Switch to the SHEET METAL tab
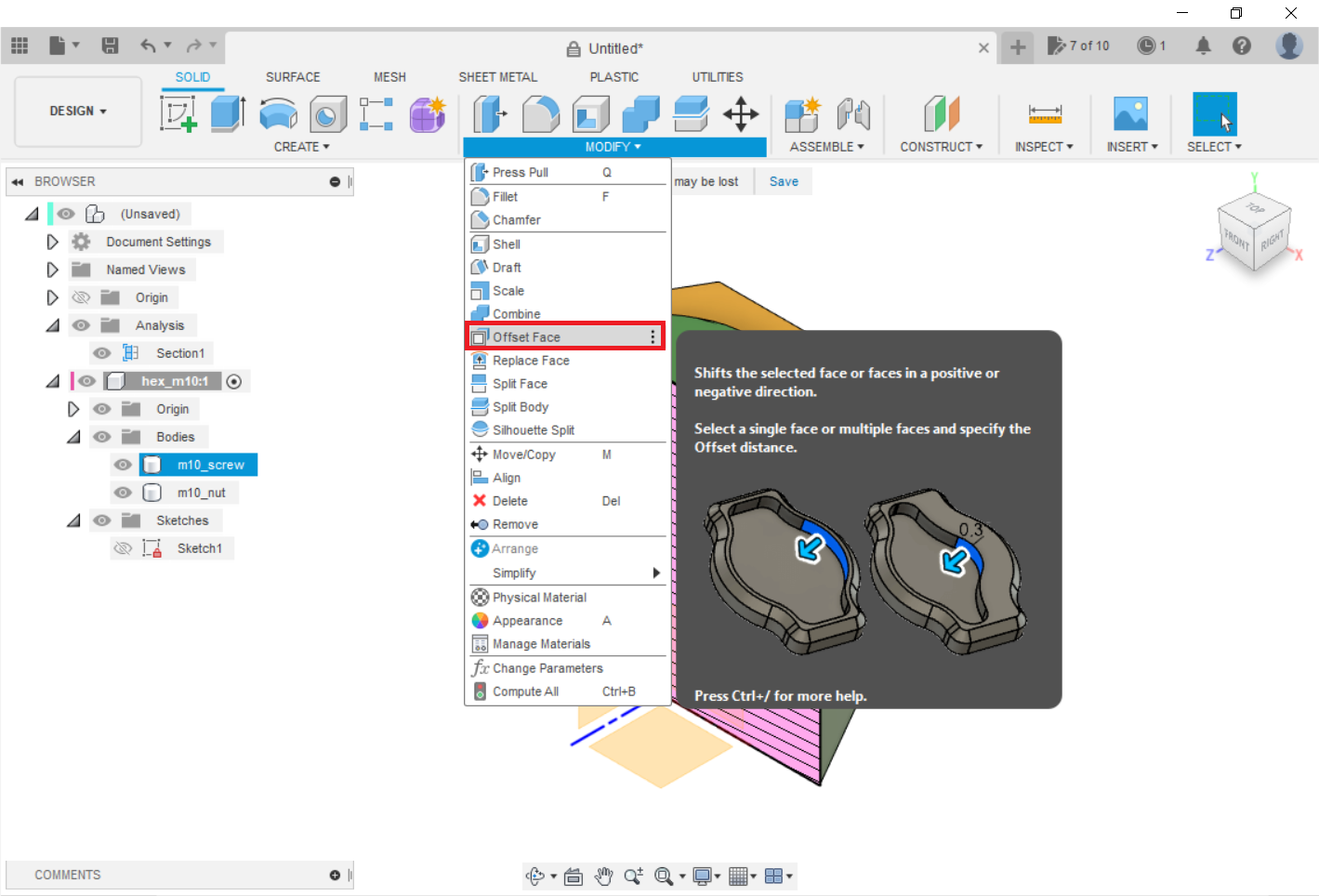Screen dimensions: 1319x896 (497, 77)
